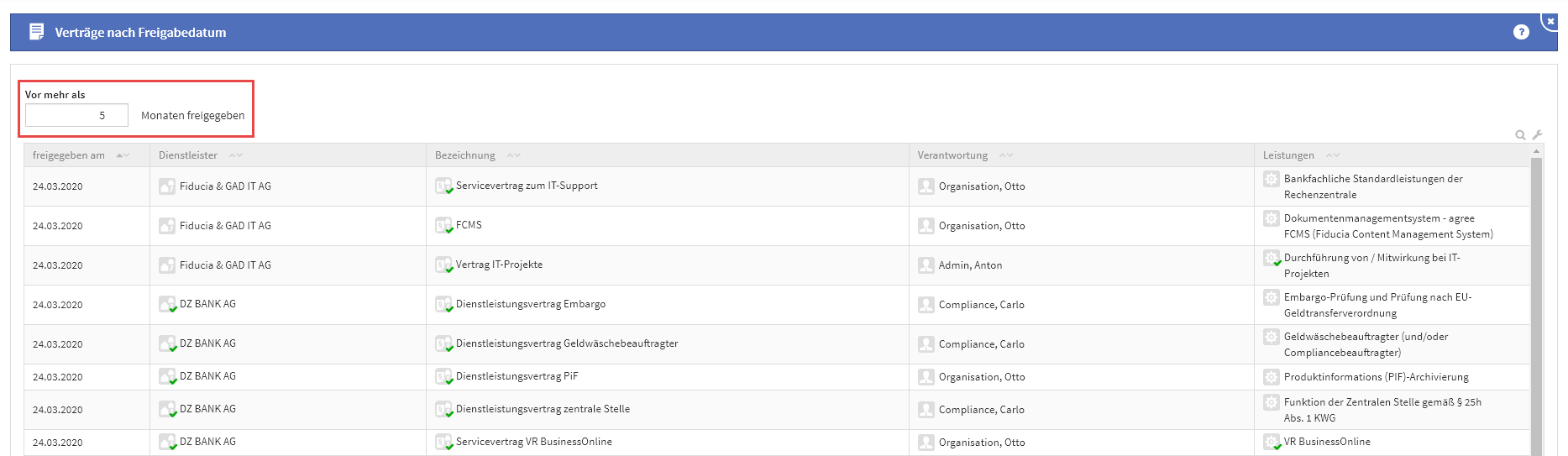Click the document icon beside Verträge nach Freigabedatum

pos(36,32)
